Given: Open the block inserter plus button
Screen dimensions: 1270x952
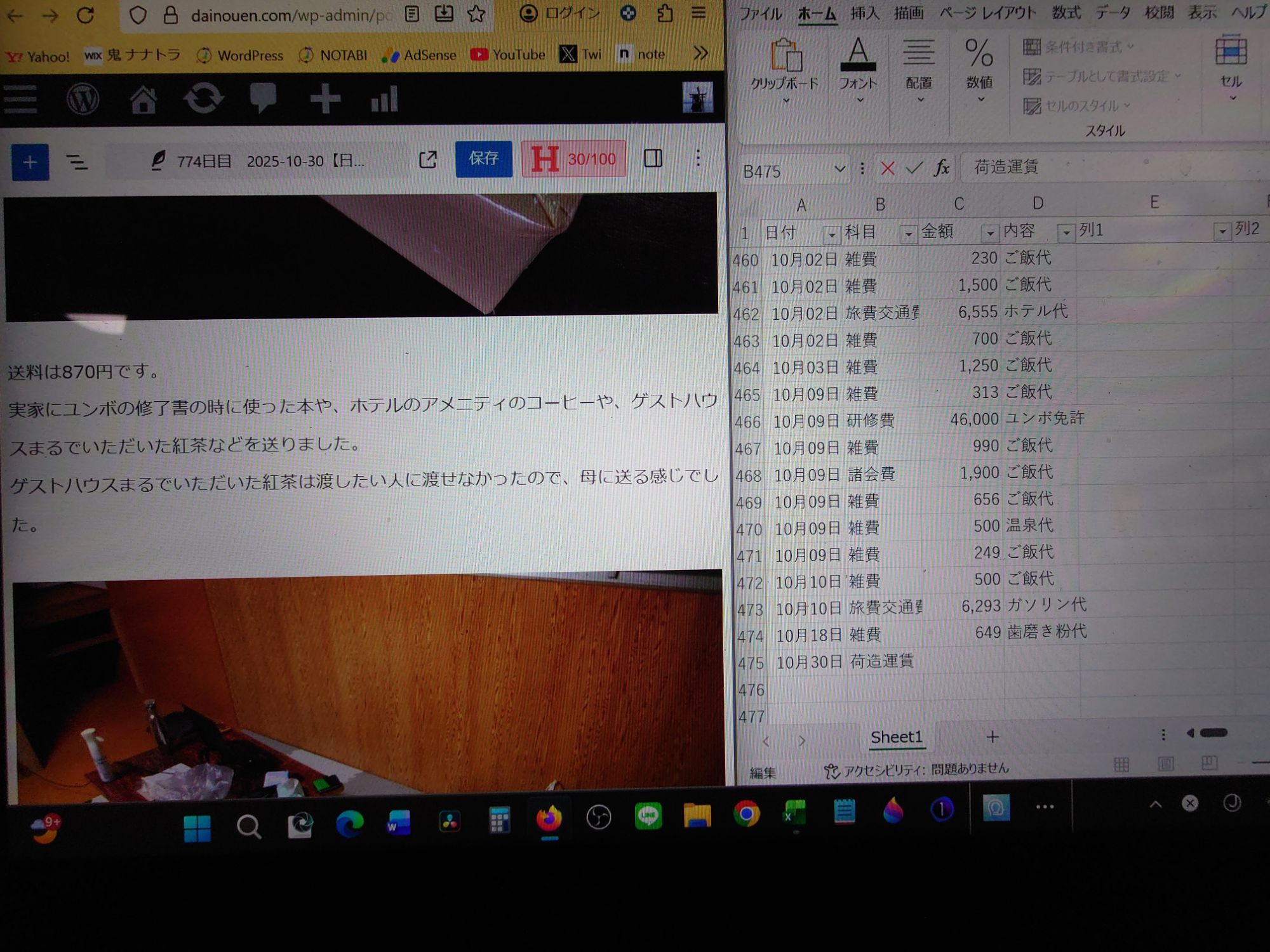Looking at the screenshot, I should [x=30, y=162].
